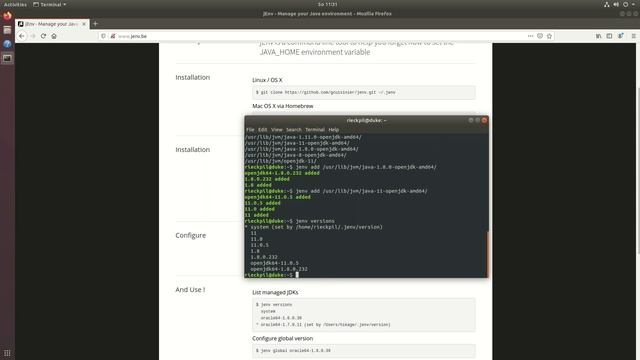Open the terminal Edit menu

tap(262, 129)
